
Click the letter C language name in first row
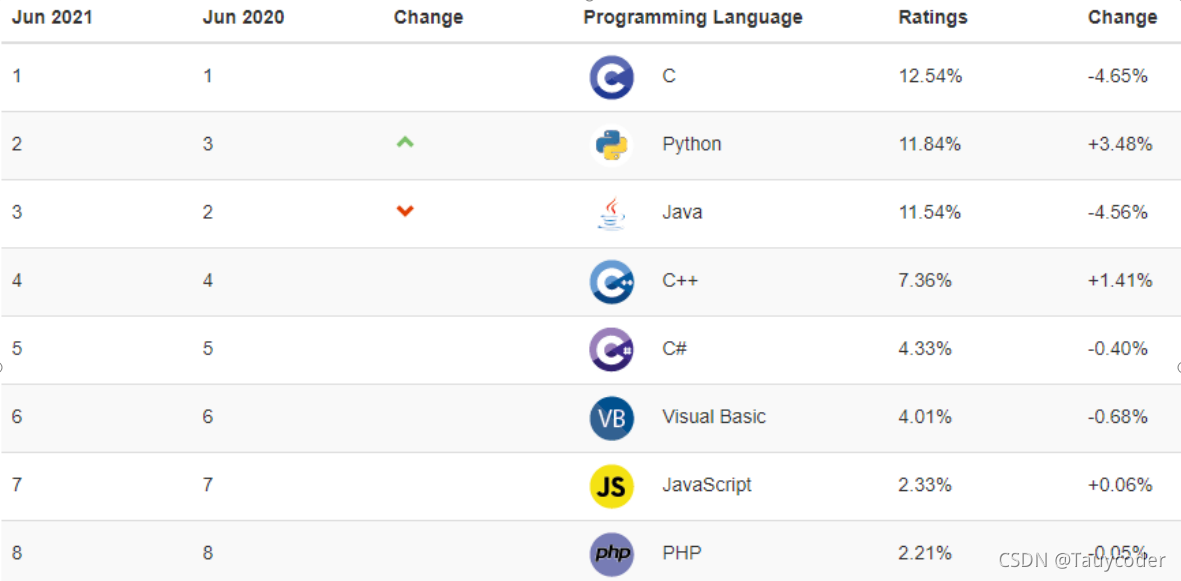click(669, 76)
